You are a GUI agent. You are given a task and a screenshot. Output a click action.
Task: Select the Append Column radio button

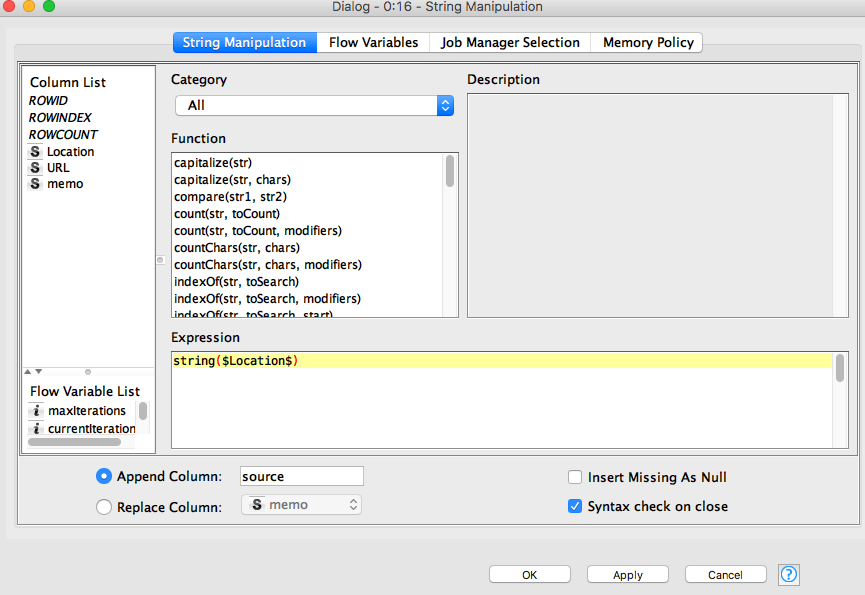point(104,476)
